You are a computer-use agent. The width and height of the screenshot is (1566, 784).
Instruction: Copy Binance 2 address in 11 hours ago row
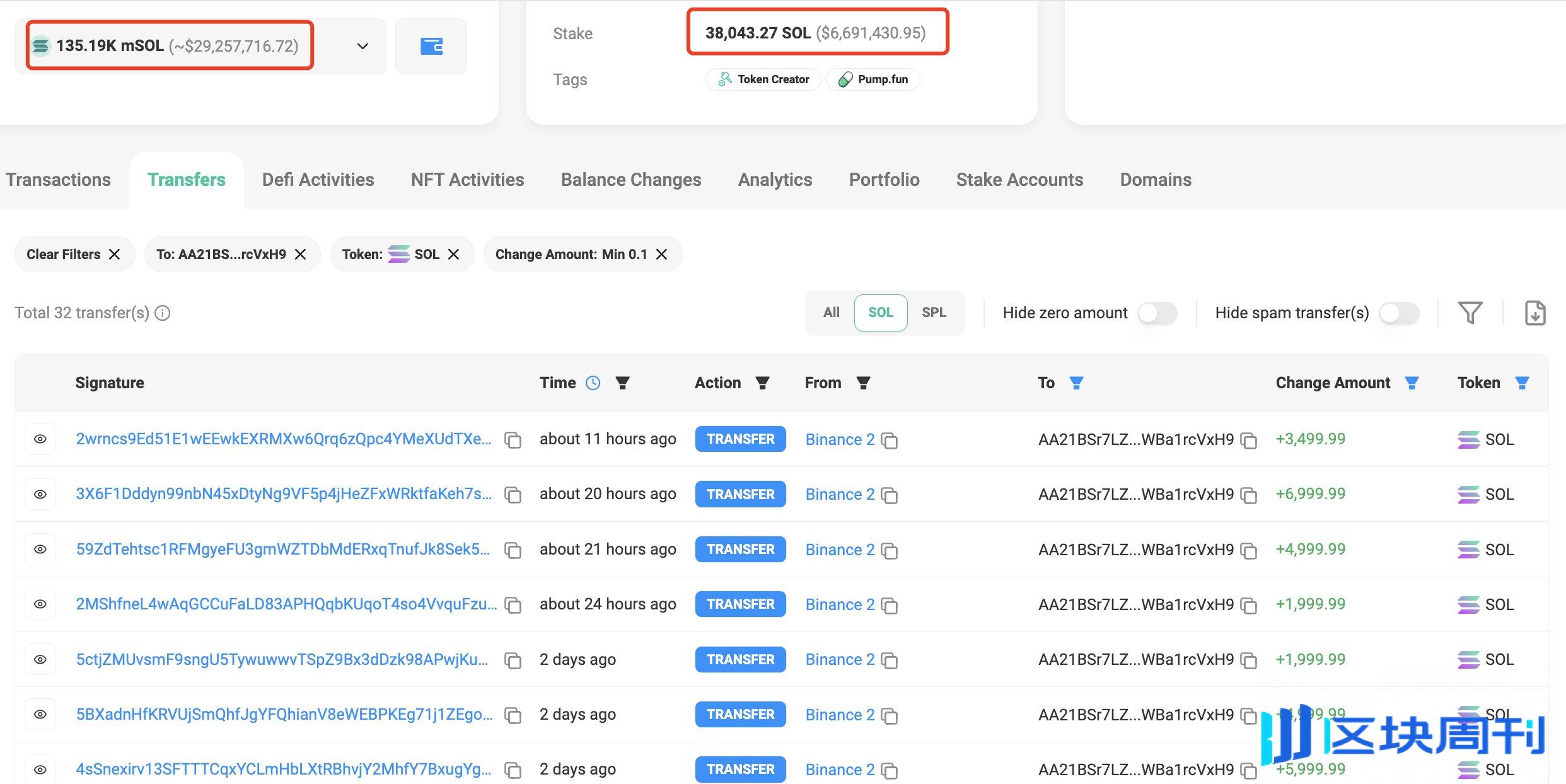coord(890,440)
